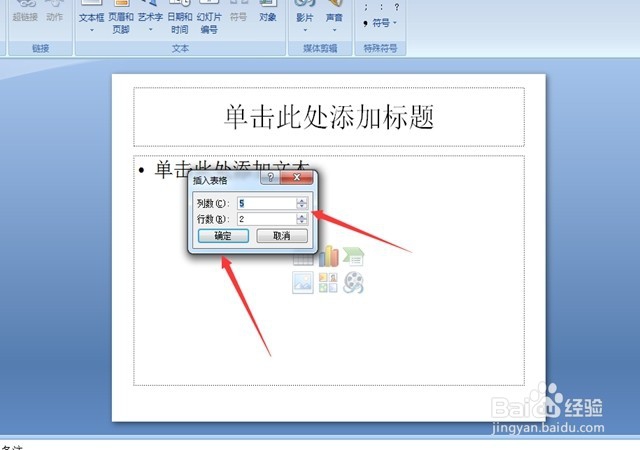Decrease 列数 with the down spinner arrow
Screen dimensions: 640x450
tap(302, 206)
